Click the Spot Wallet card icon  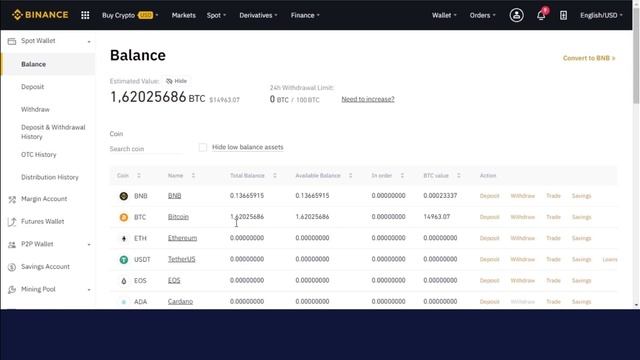click(12, 41)
